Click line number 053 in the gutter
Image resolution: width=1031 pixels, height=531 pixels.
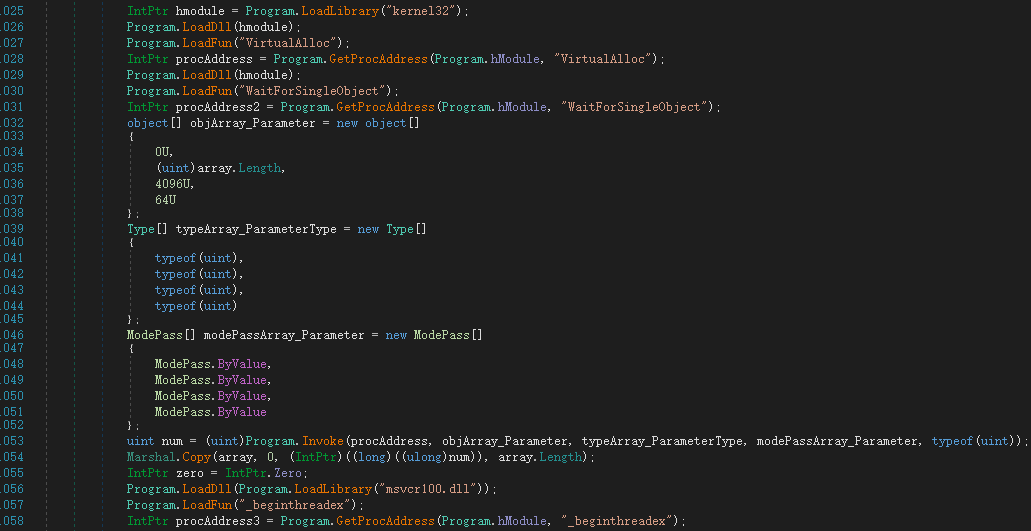12,442
